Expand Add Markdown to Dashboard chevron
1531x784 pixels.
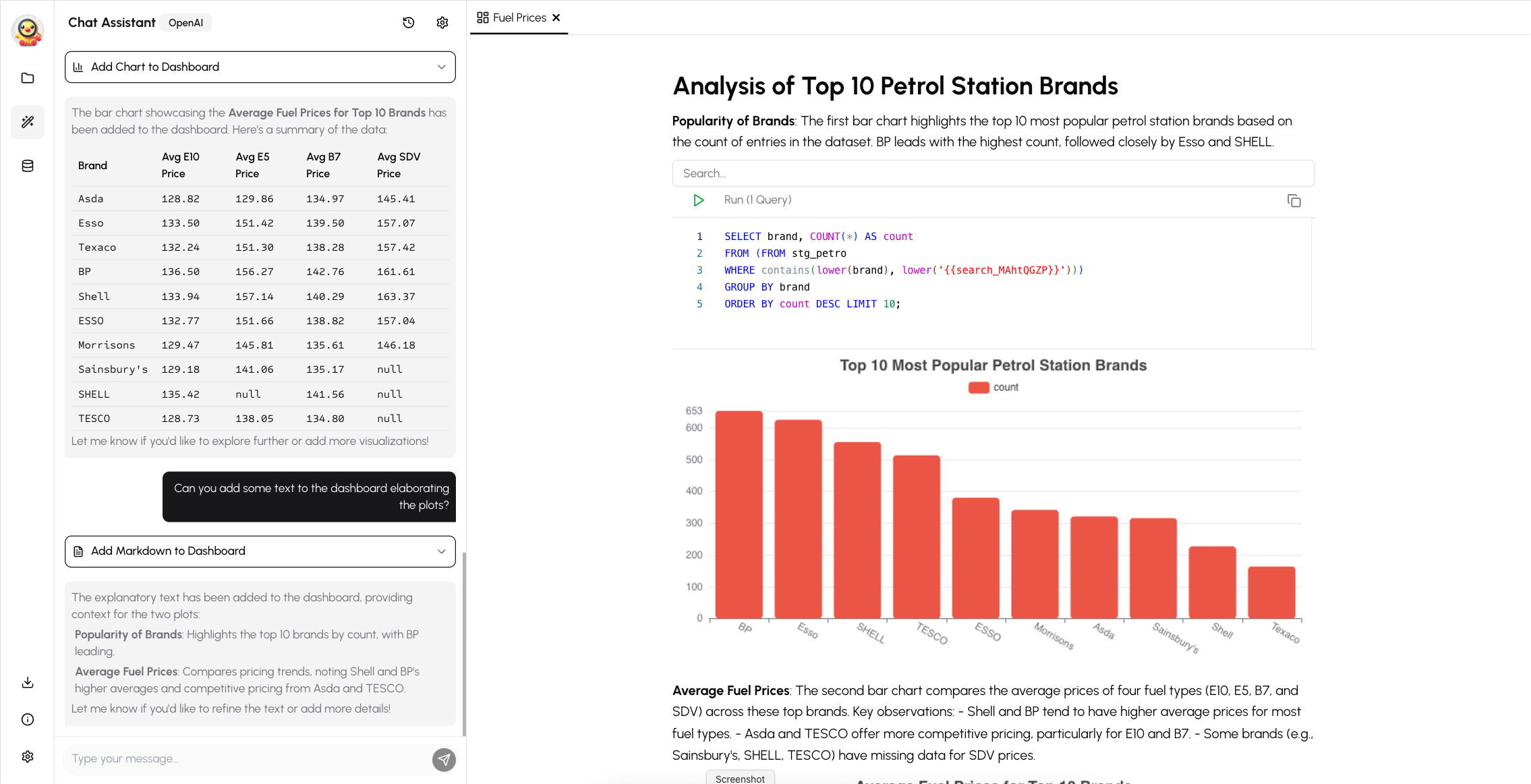point(441,551)
